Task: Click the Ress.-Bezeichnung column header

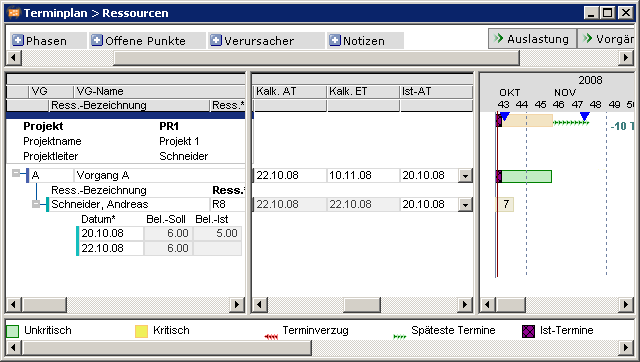Action: pyautogui.click(x=129, y=105)
